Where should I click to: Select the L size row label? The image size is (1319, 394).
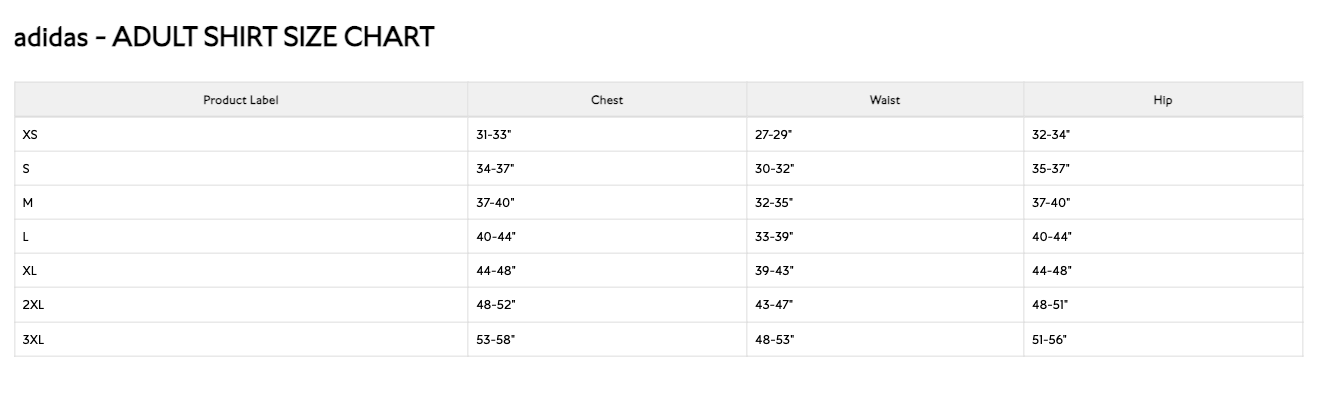pos(26,236)
